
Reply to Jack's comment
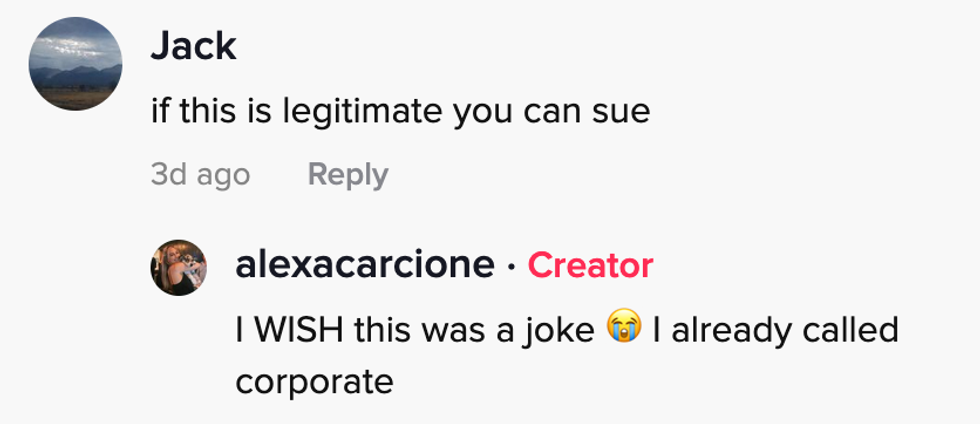(x=347, y=175)
